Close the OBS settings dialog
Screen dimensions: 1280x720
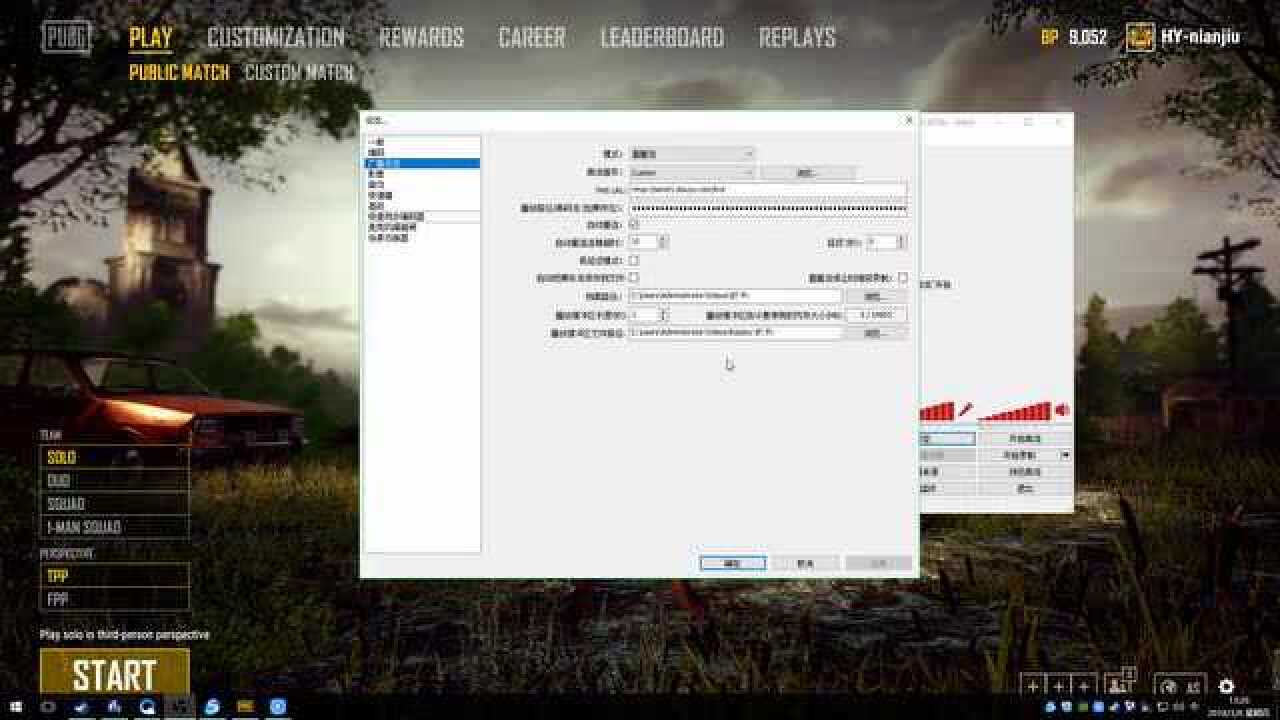coord(908,120)
